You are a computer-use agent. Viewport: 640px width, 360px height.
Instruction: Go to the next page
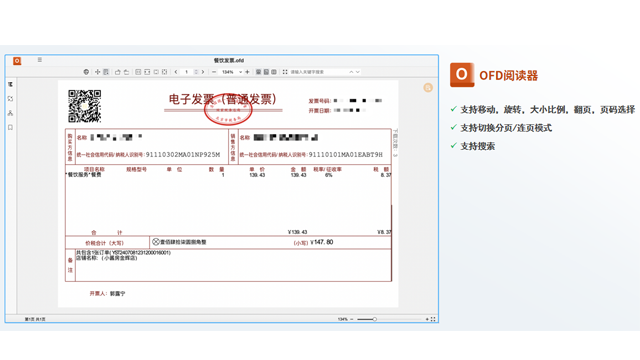pyautogui.click(x=203, y=72)
